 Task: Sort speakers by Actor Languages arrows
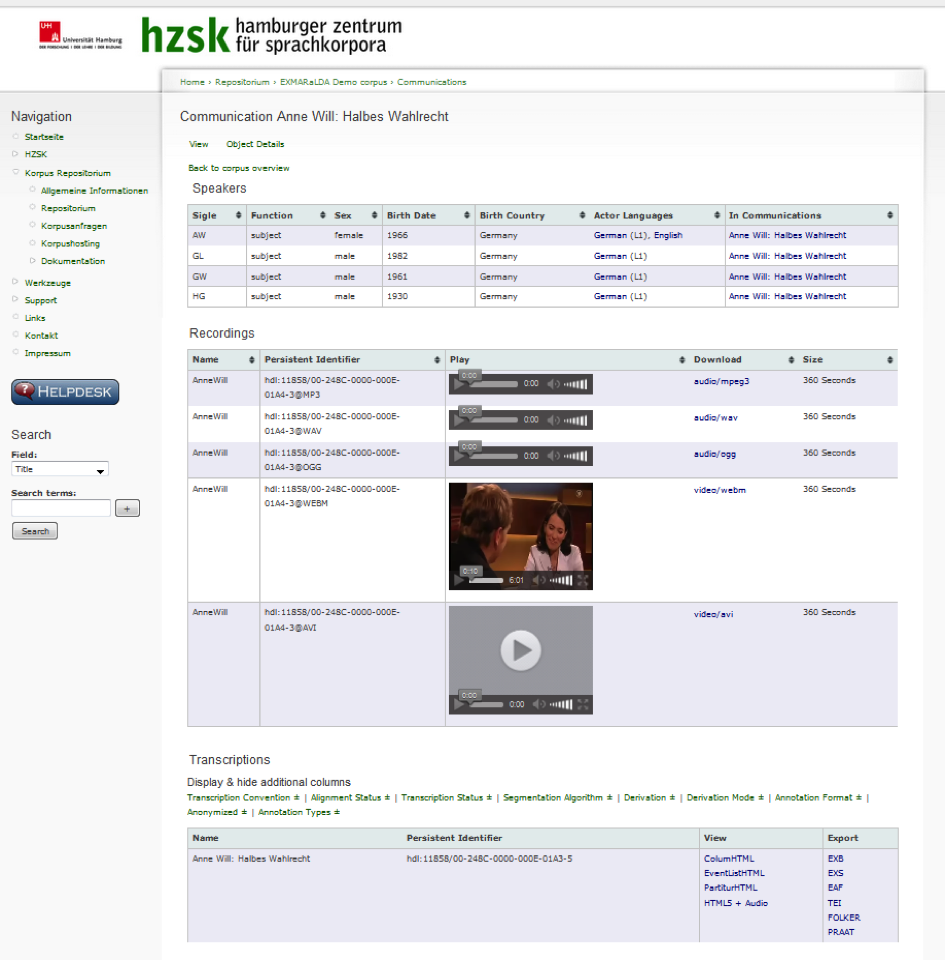tap(717, 216)
